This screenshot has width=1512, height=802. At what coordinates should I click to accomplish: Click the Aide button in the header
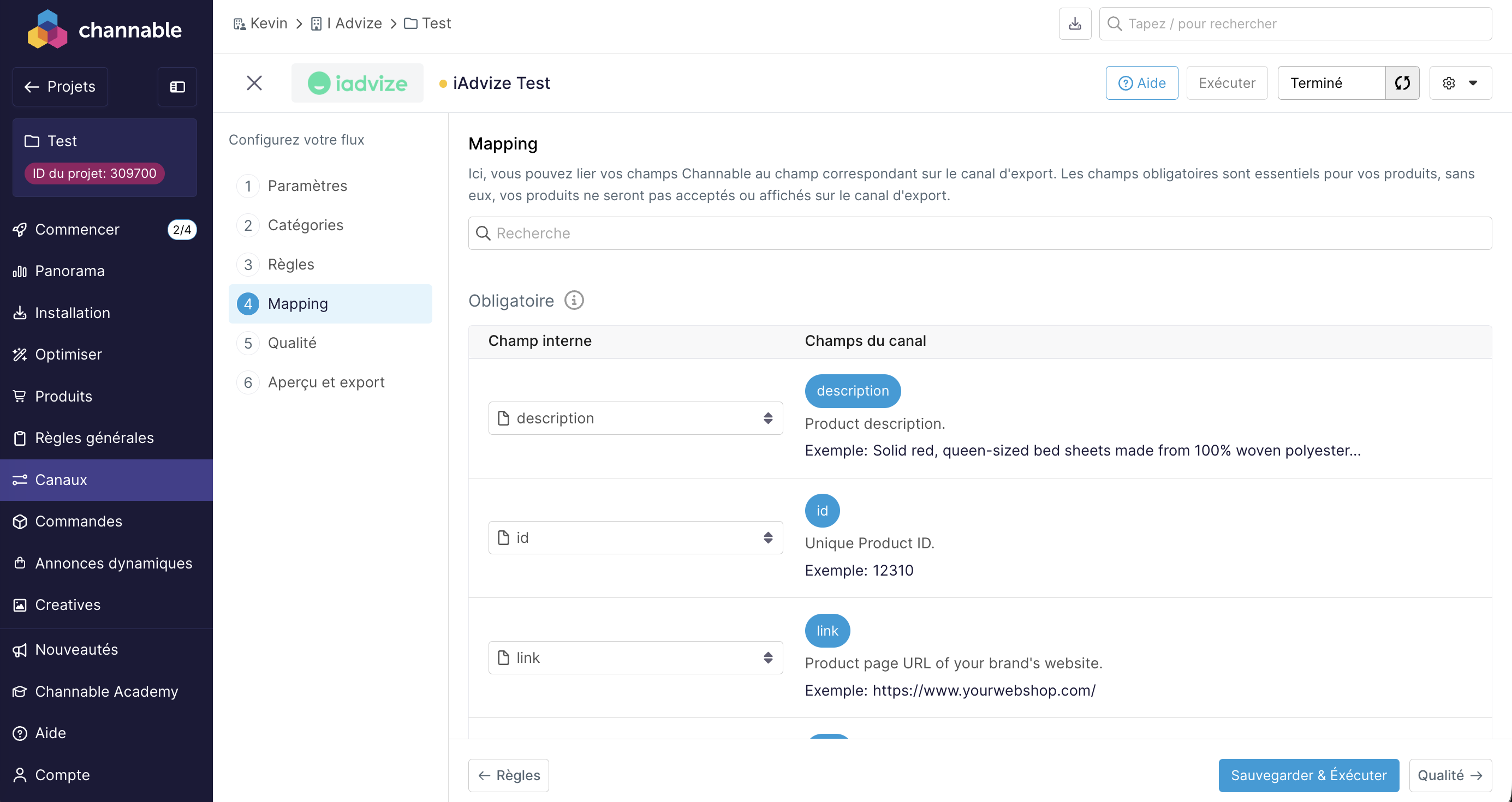[1141, 83]
